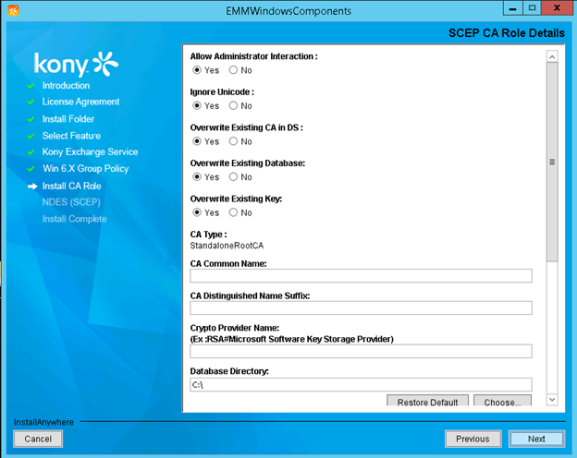Click the vertical scrollbar thumb
The image size is (577, 458).
552,162
